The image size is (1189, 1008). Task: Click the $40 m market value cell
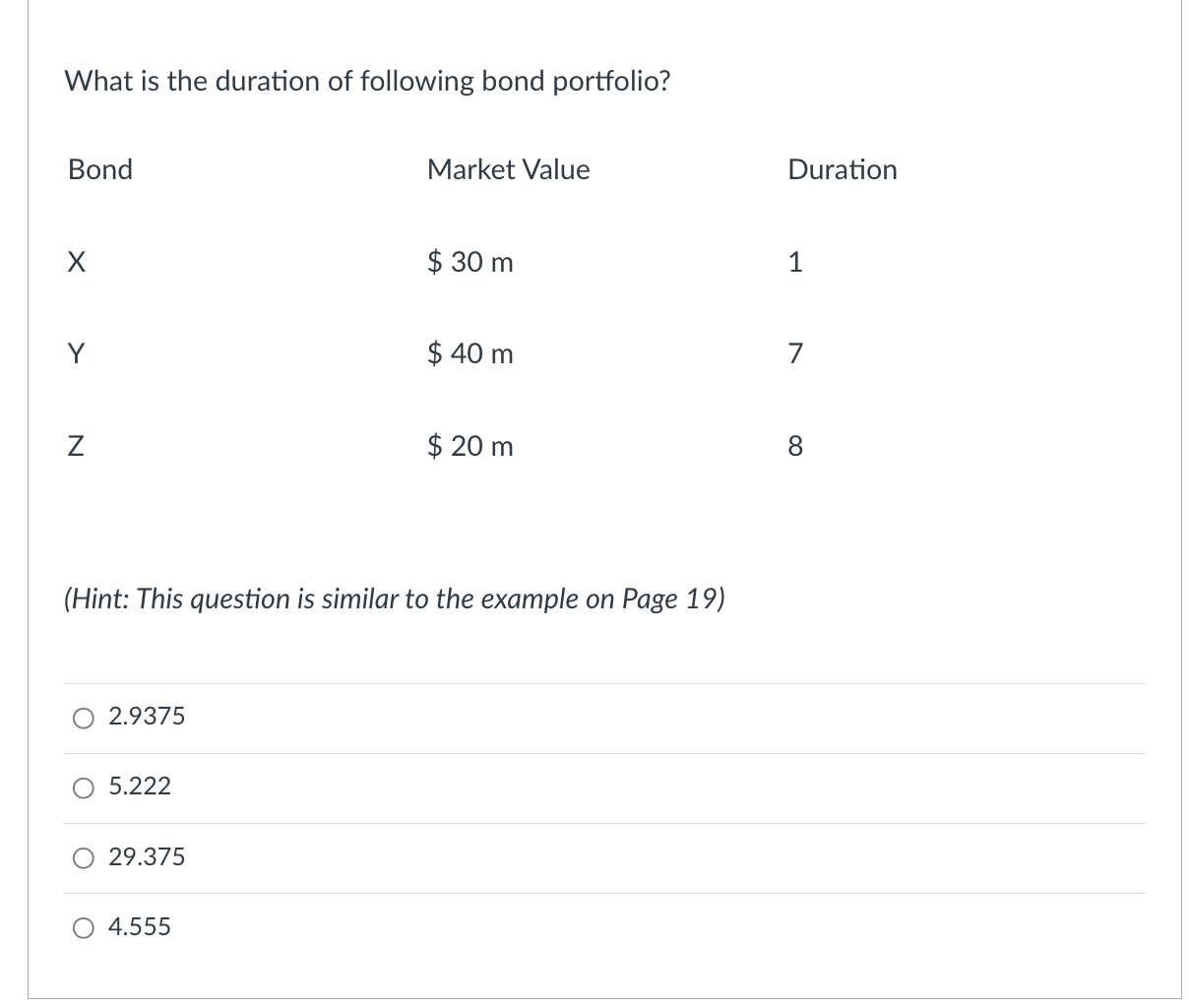click(469, 353)
